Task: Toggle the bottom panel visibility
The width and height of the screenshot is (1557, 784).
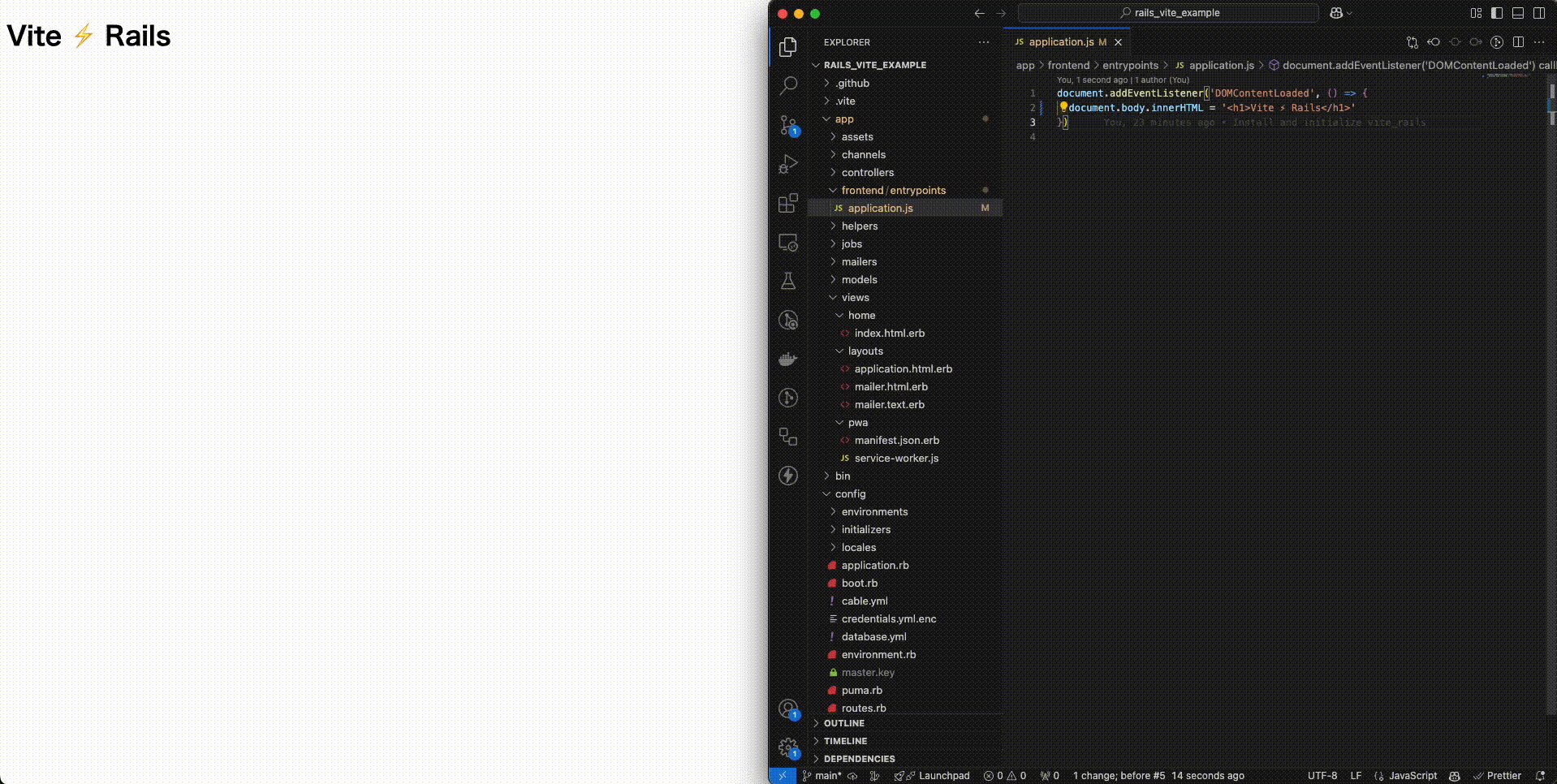Action: 1518,13
